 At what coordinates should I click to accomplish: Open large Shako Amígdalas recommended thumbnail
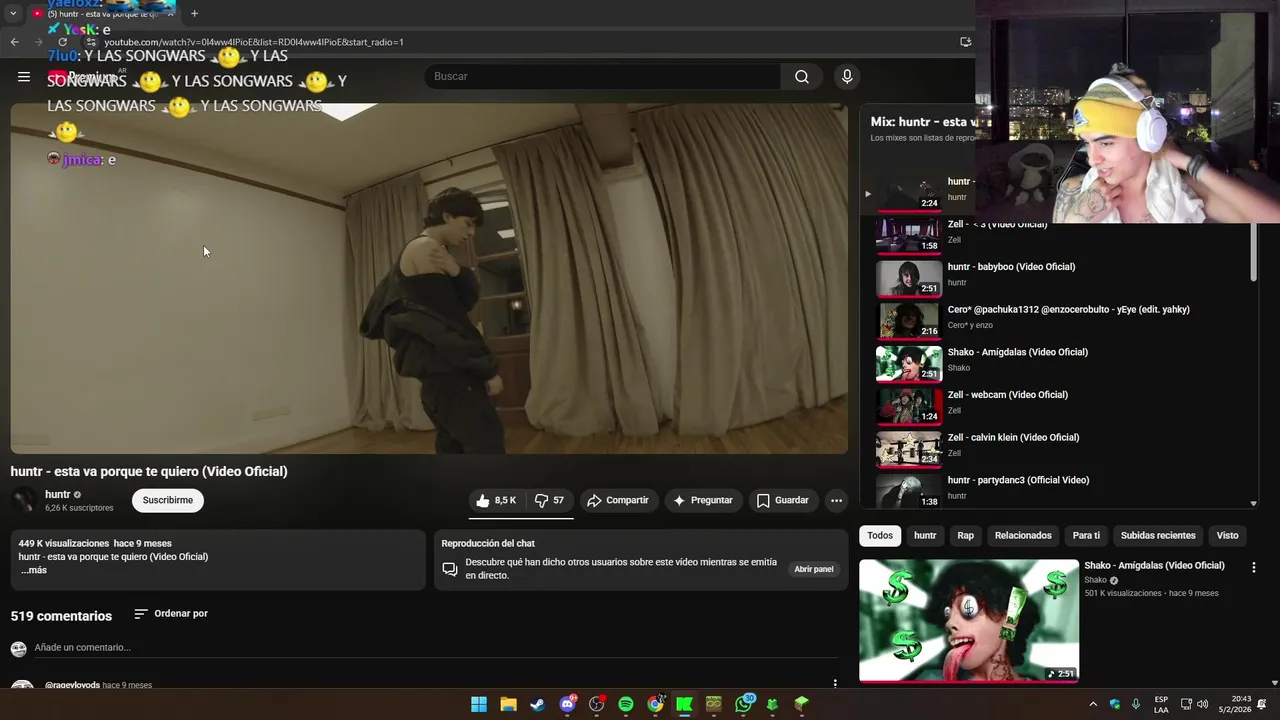pos(969,620)
